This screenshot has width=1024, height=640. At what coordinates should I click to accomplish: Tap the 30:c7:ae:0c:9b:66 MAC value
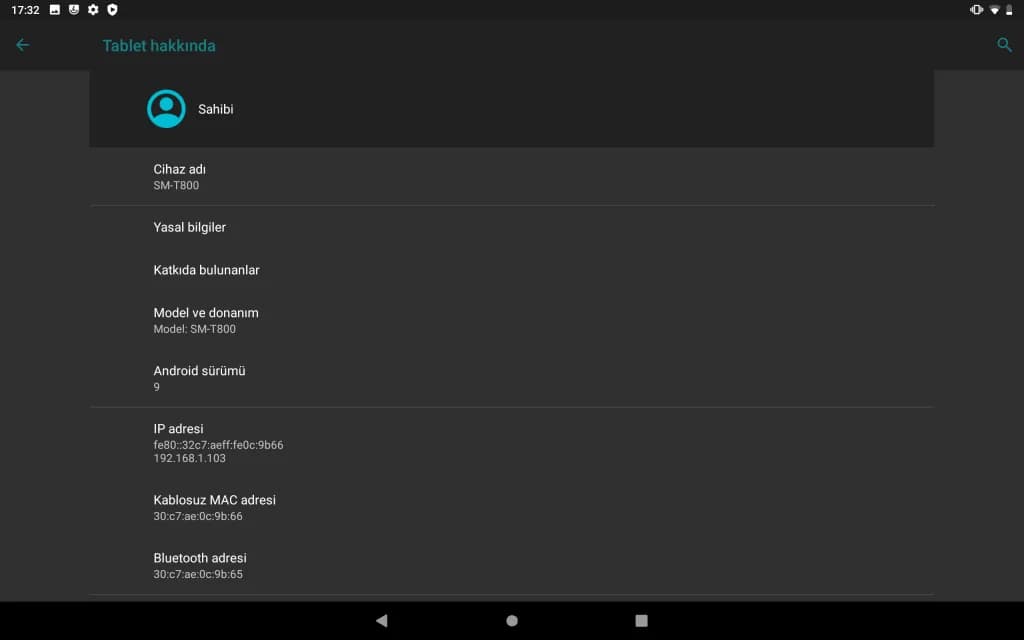[198, 516]
